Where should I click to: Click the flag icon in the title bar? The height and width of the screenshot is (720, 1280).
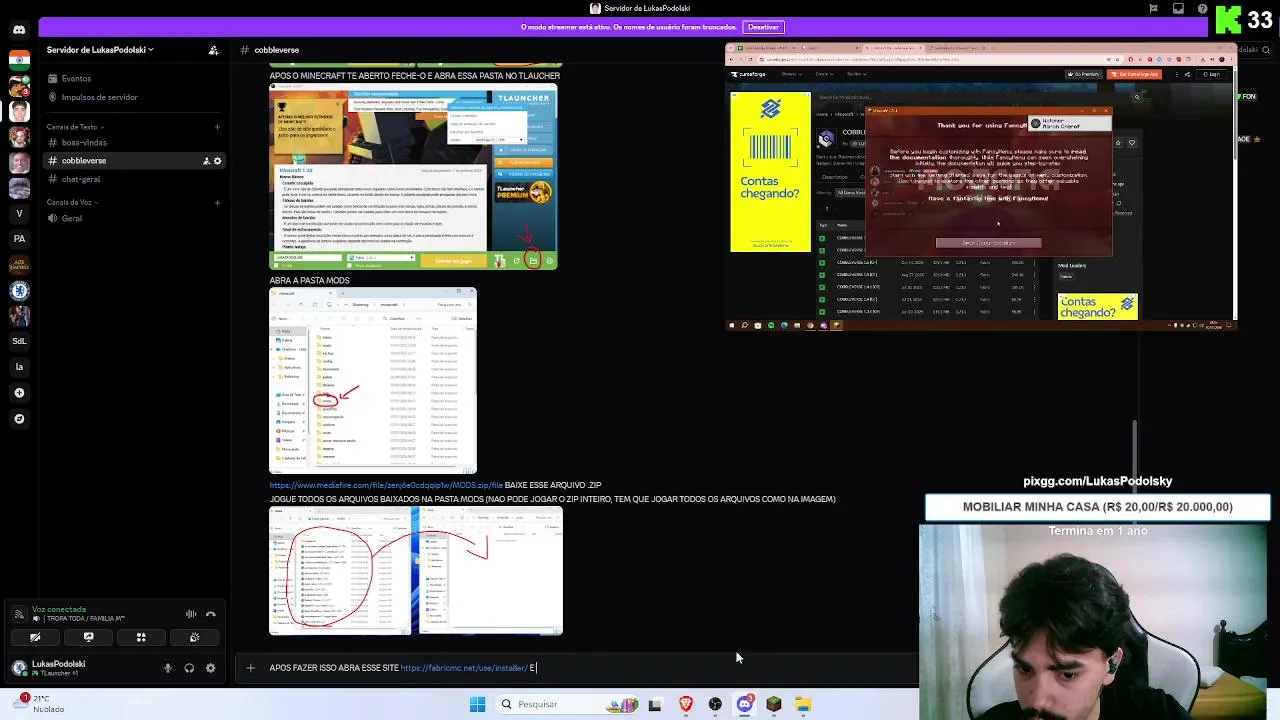click(x=1153, y=8)
